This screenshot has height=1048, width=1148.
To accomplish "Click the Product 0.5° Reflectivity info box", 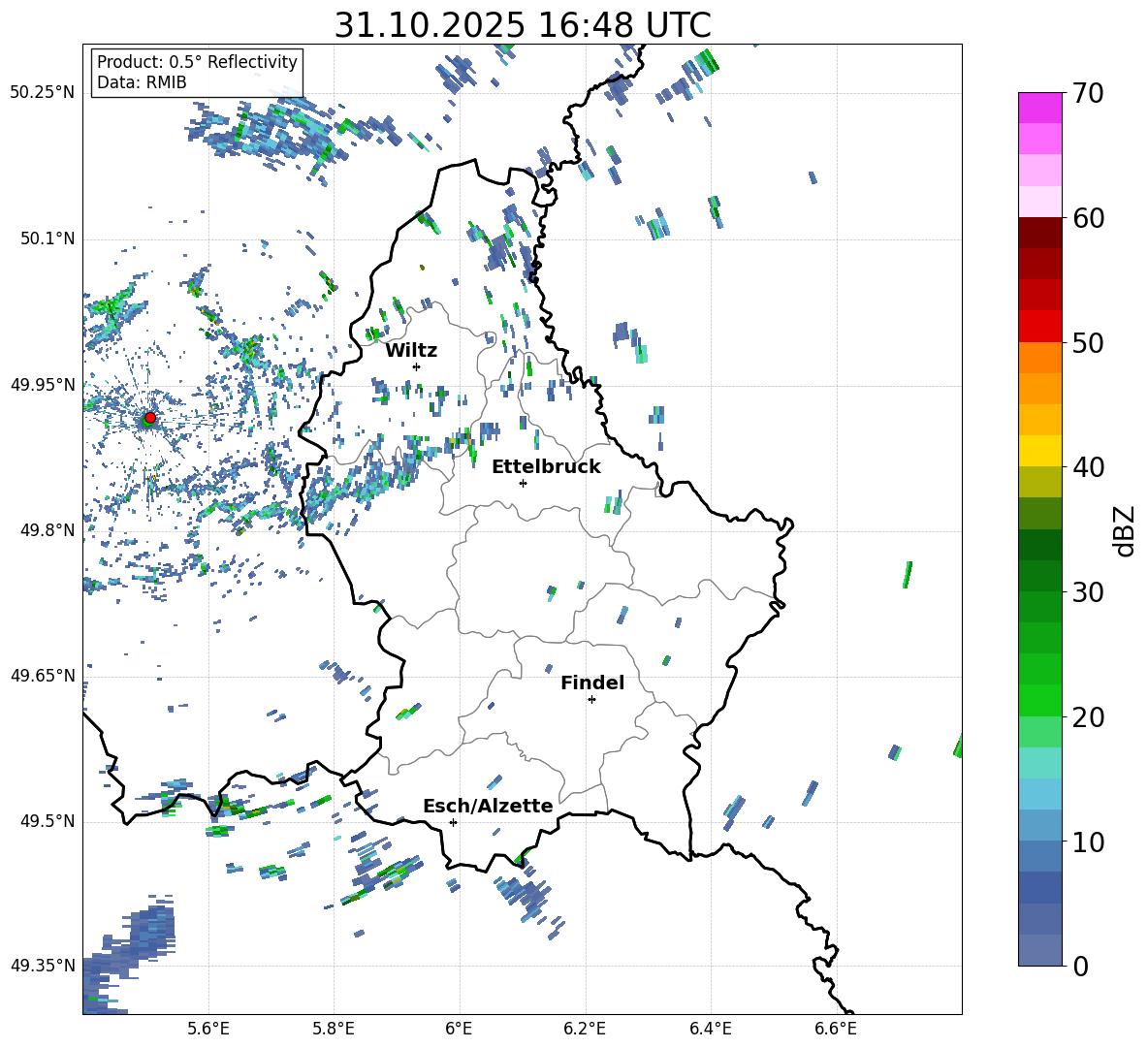I will [x=197, y=73].
